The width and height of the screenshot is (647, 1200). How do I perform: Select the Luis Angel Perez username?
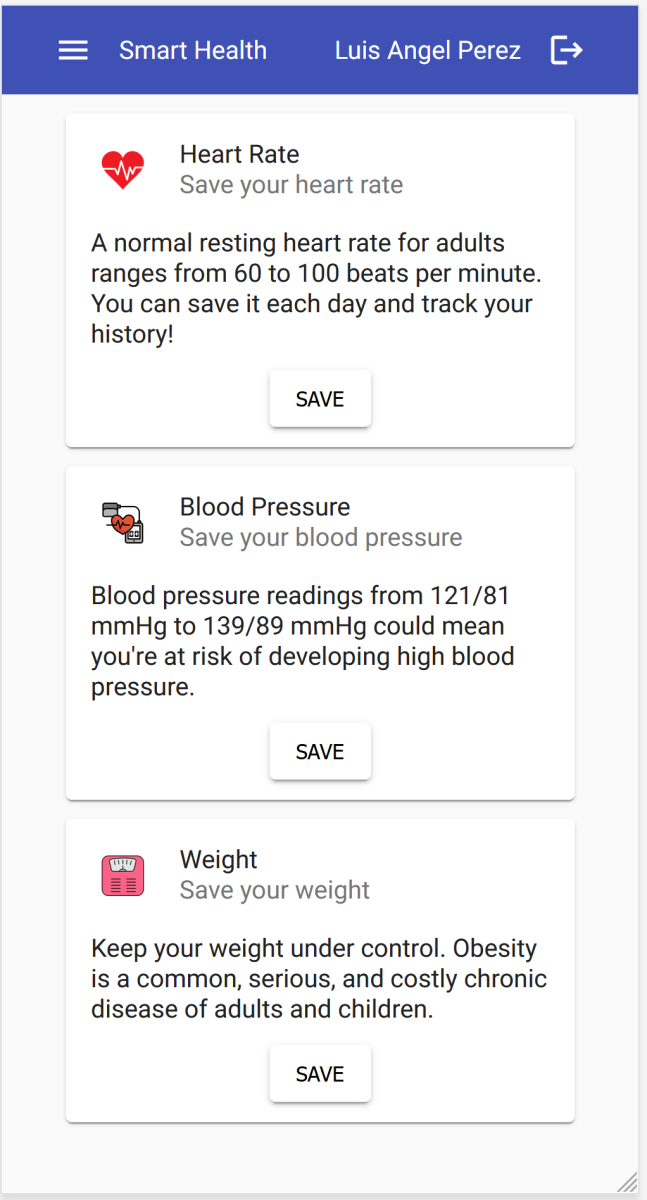point(427,51)
